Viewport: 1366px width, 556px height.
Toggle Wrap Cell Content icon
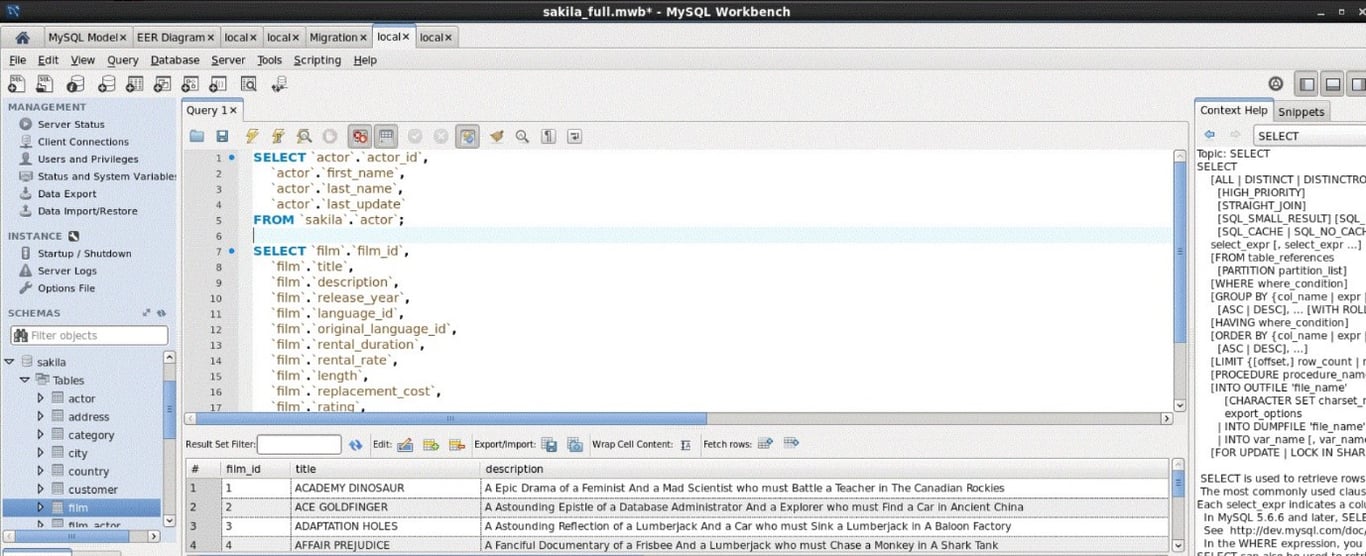point(685,445)
